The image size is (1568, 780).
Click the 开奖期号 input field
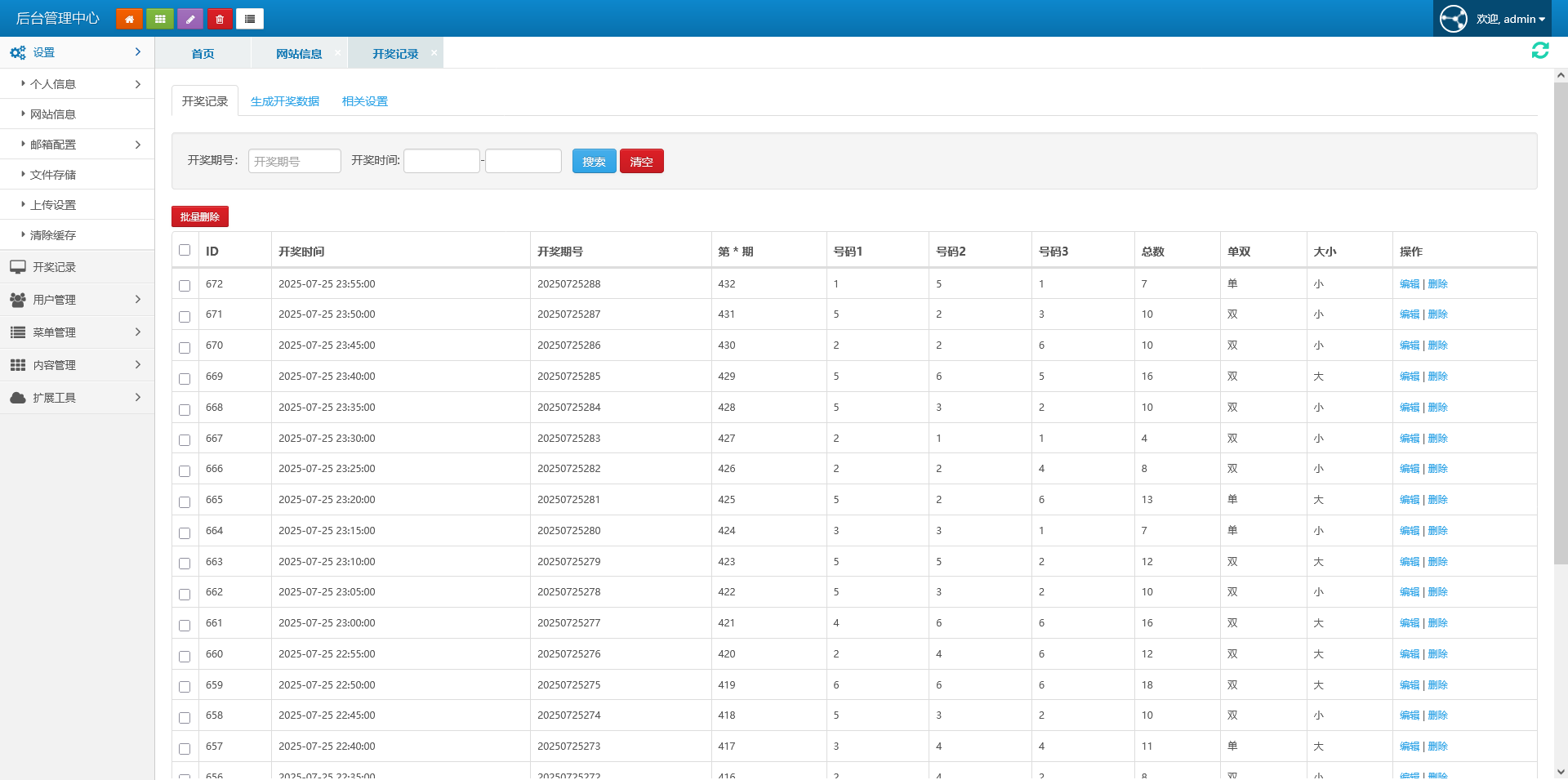pos(295,161)
